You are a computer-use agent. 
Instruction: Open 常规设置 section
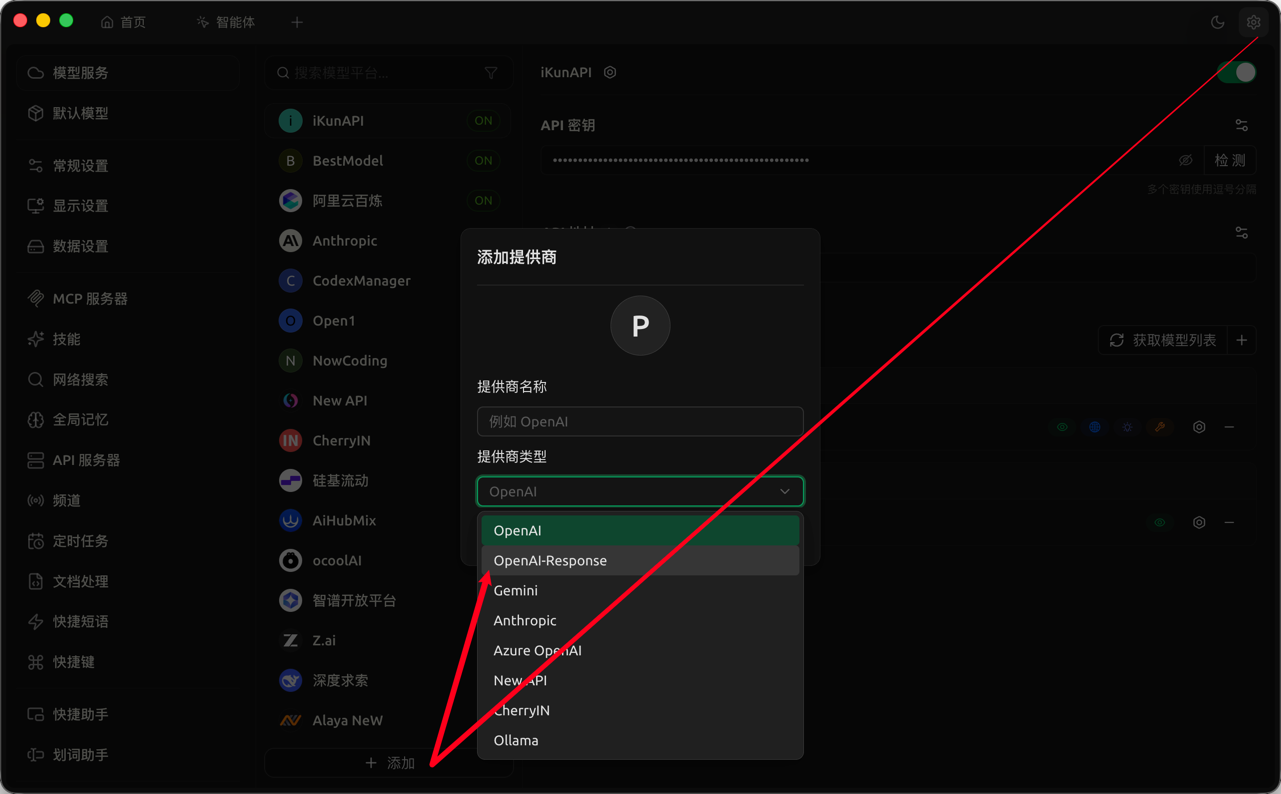point(127,166)
